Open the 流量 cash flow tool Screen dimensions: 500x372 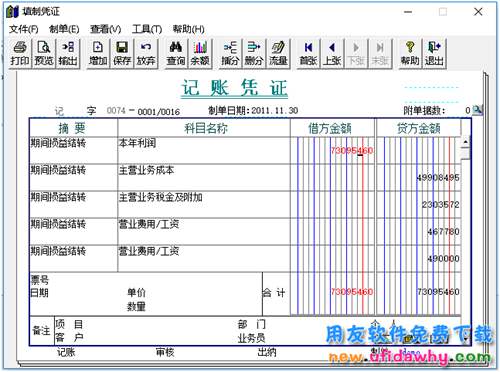(x=278, y=53)
